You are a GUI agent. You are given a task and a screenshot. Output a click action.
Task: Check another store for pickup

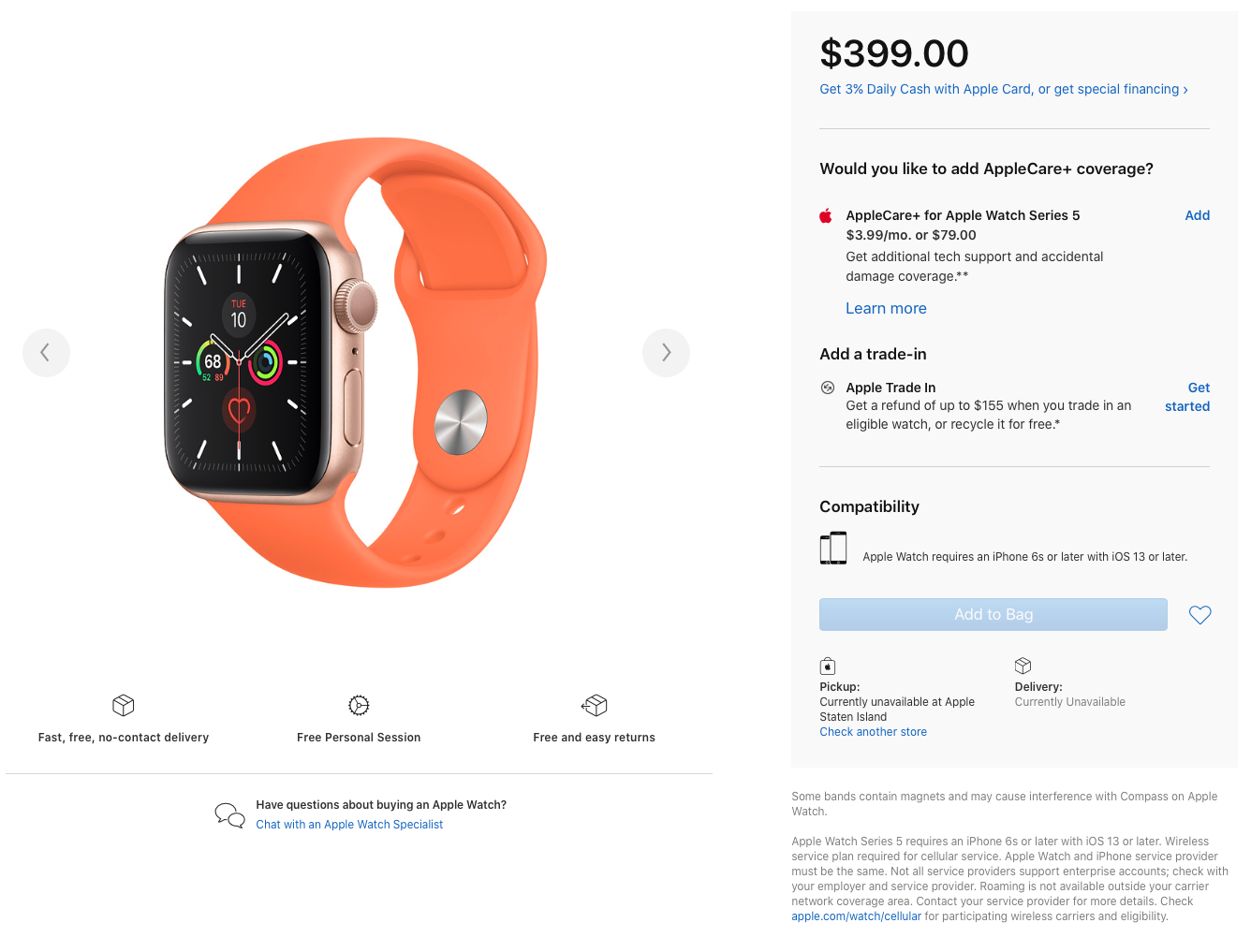point(873,732)
